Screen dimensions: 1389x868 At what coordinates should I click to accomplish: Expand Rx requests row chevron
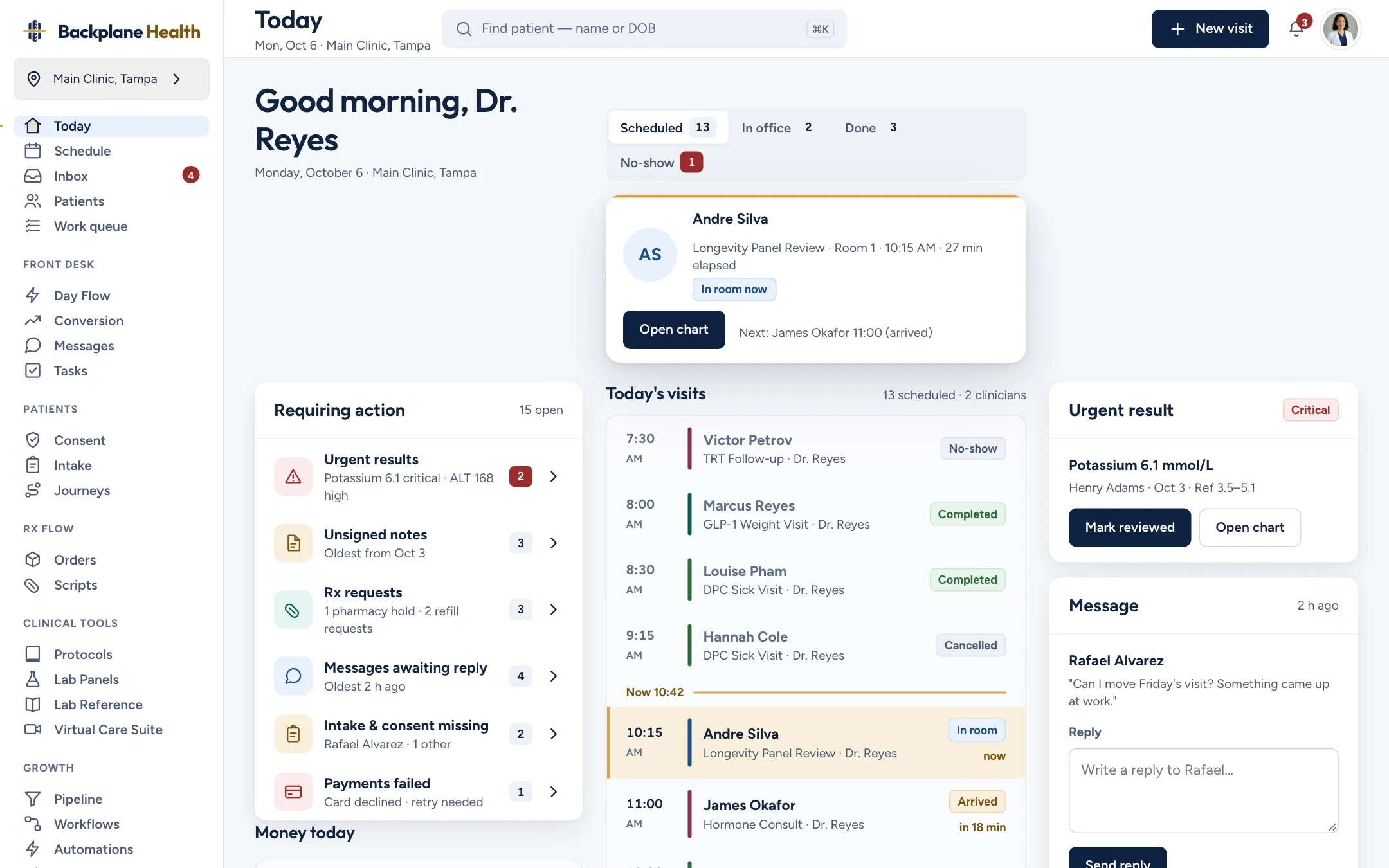(554, 610)
